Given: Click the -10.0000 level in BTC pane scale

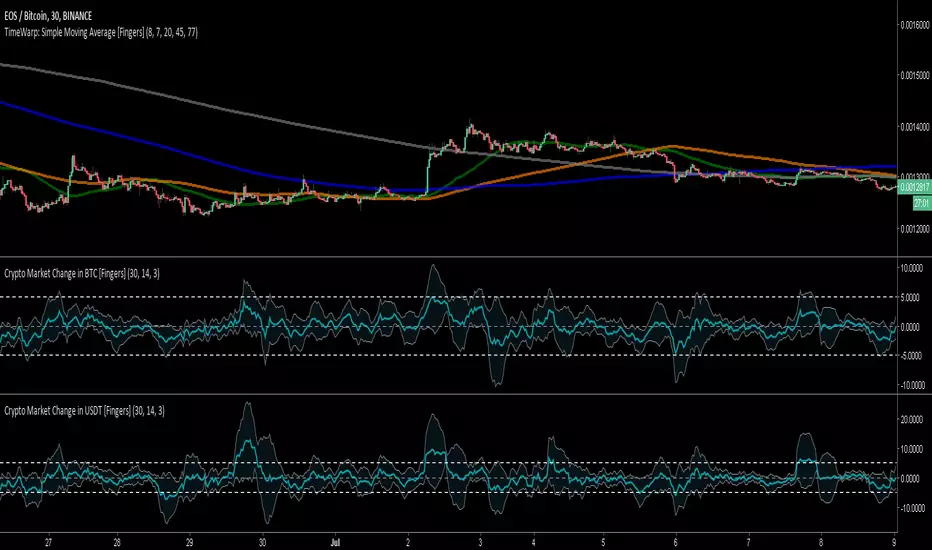Looking at the screenshot, I should [x=912, y=385].
